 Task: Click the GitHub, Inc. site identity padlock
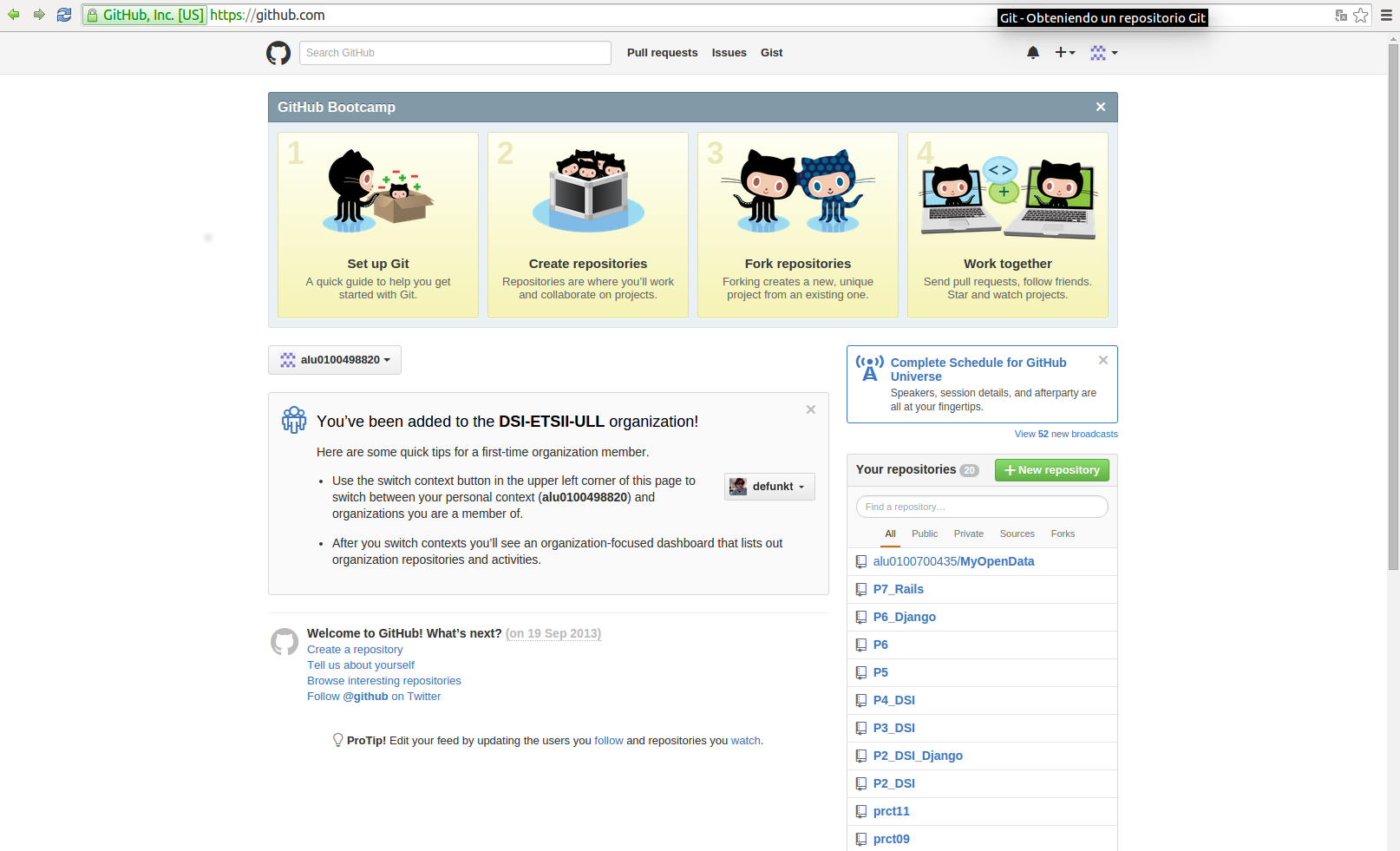(x=95, y=15)
